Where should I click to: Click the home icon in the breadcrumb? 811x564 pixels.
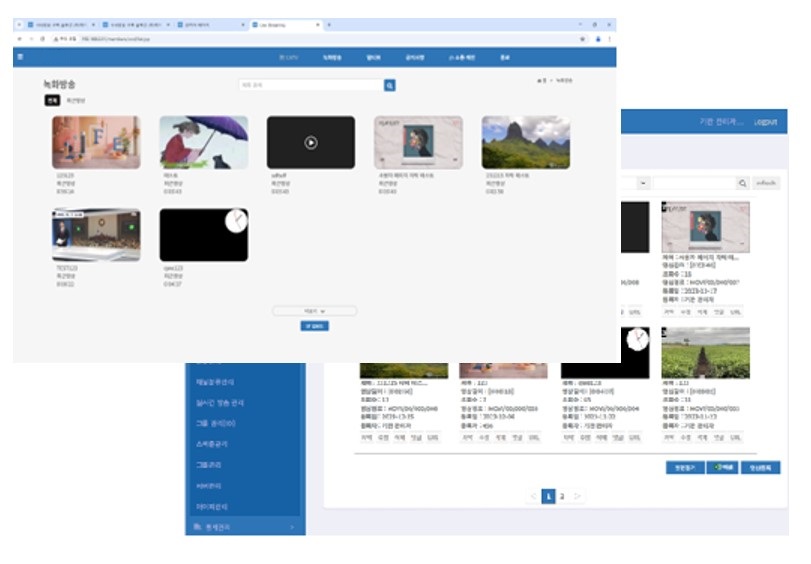(540, 81)
